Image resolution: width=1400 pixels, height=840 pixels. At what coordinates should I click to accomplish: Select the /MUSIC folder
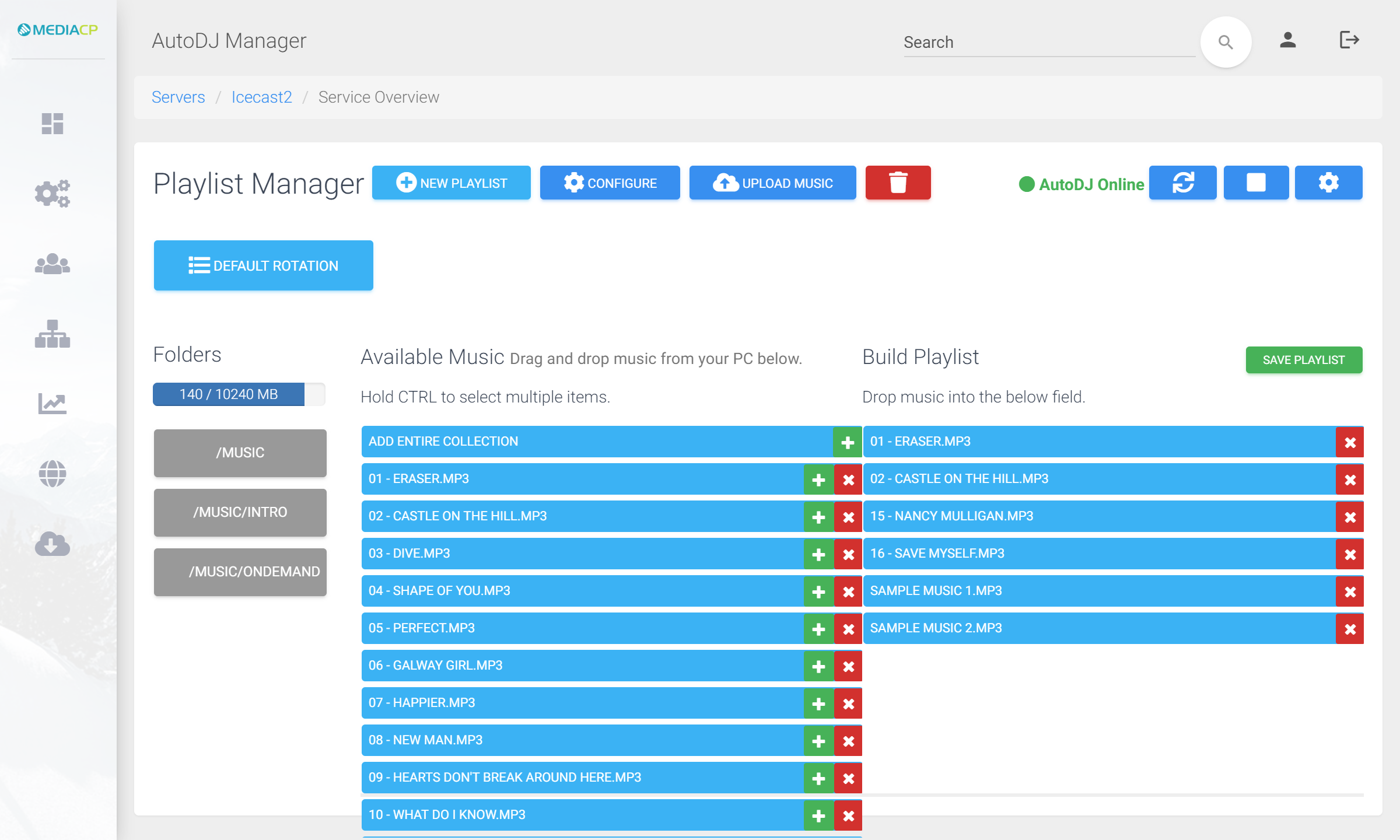[239, 452]
